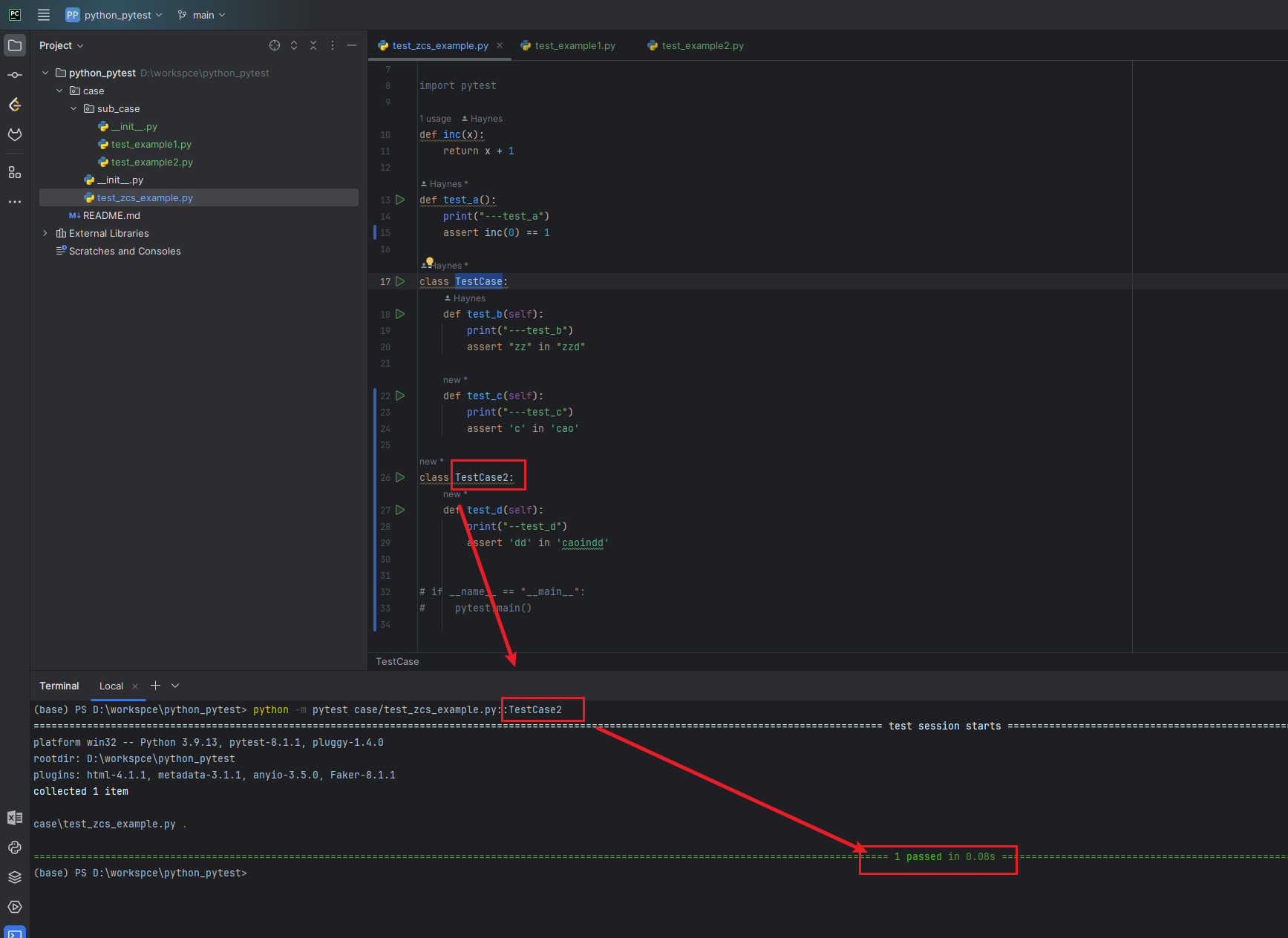Screen dimensions: 1288x938
Task: Click the terminal prompt input line
Action: pyautogui.click(x=141, y=873)
